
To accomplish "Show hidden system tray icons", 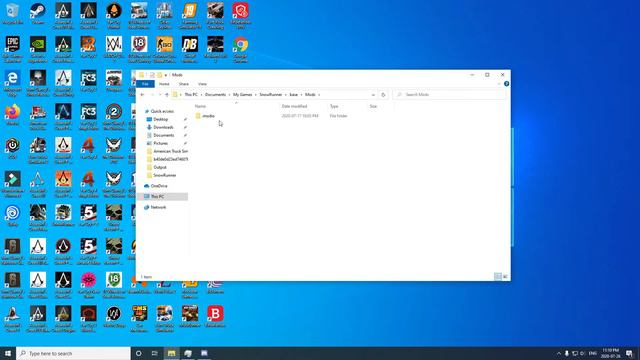I will tap(559, 353).
